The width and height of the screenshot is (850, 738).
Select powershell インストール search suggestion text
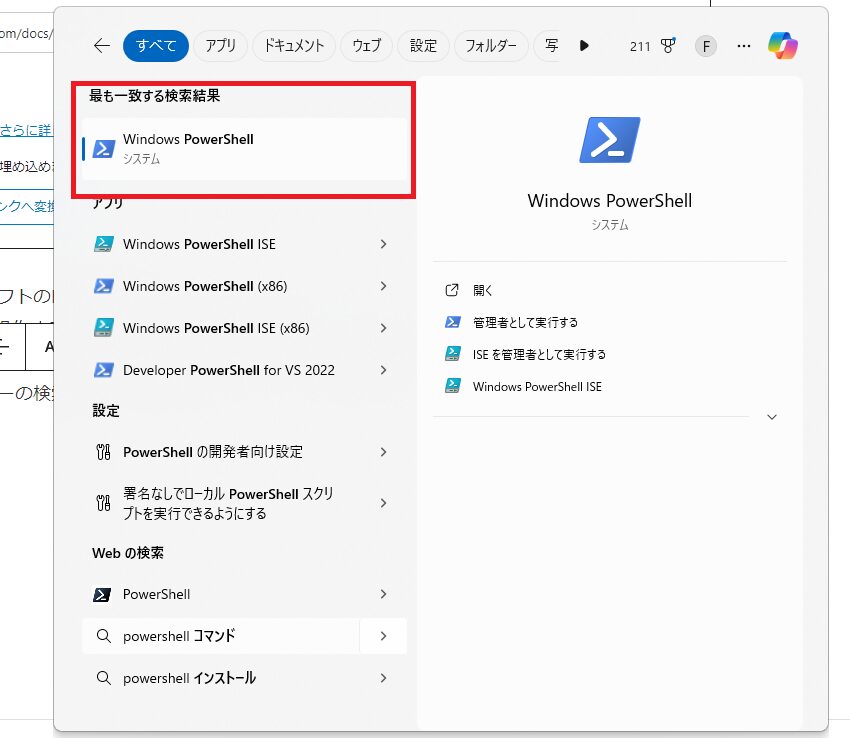(x=189, y=678)
